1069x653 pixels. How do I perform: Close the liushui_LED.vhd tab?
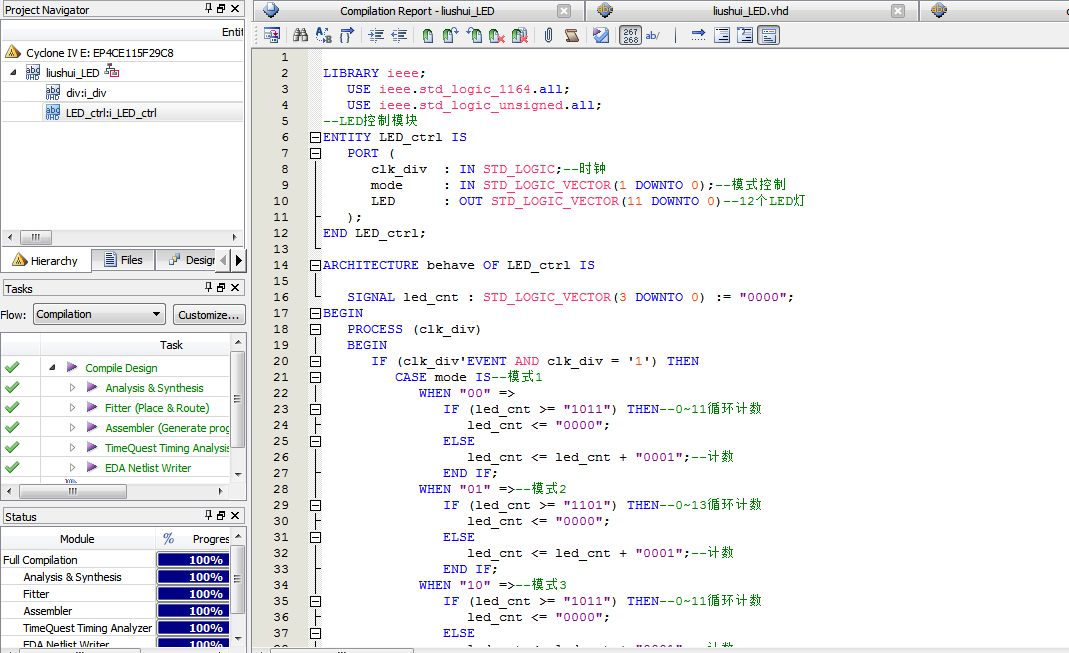899,11
